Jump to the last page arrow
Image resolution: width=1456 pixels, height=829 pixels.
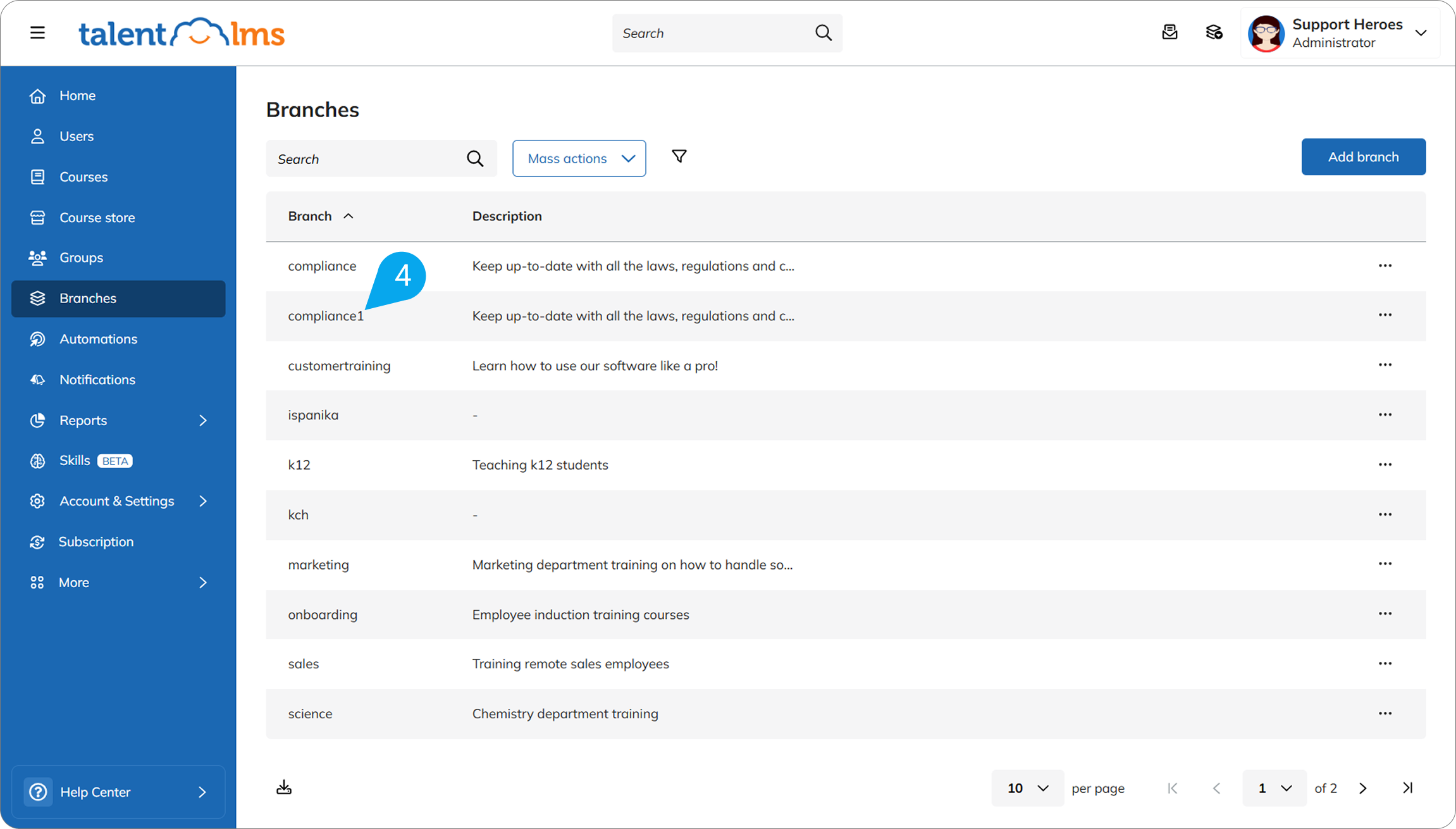[x=1407, y=788]
